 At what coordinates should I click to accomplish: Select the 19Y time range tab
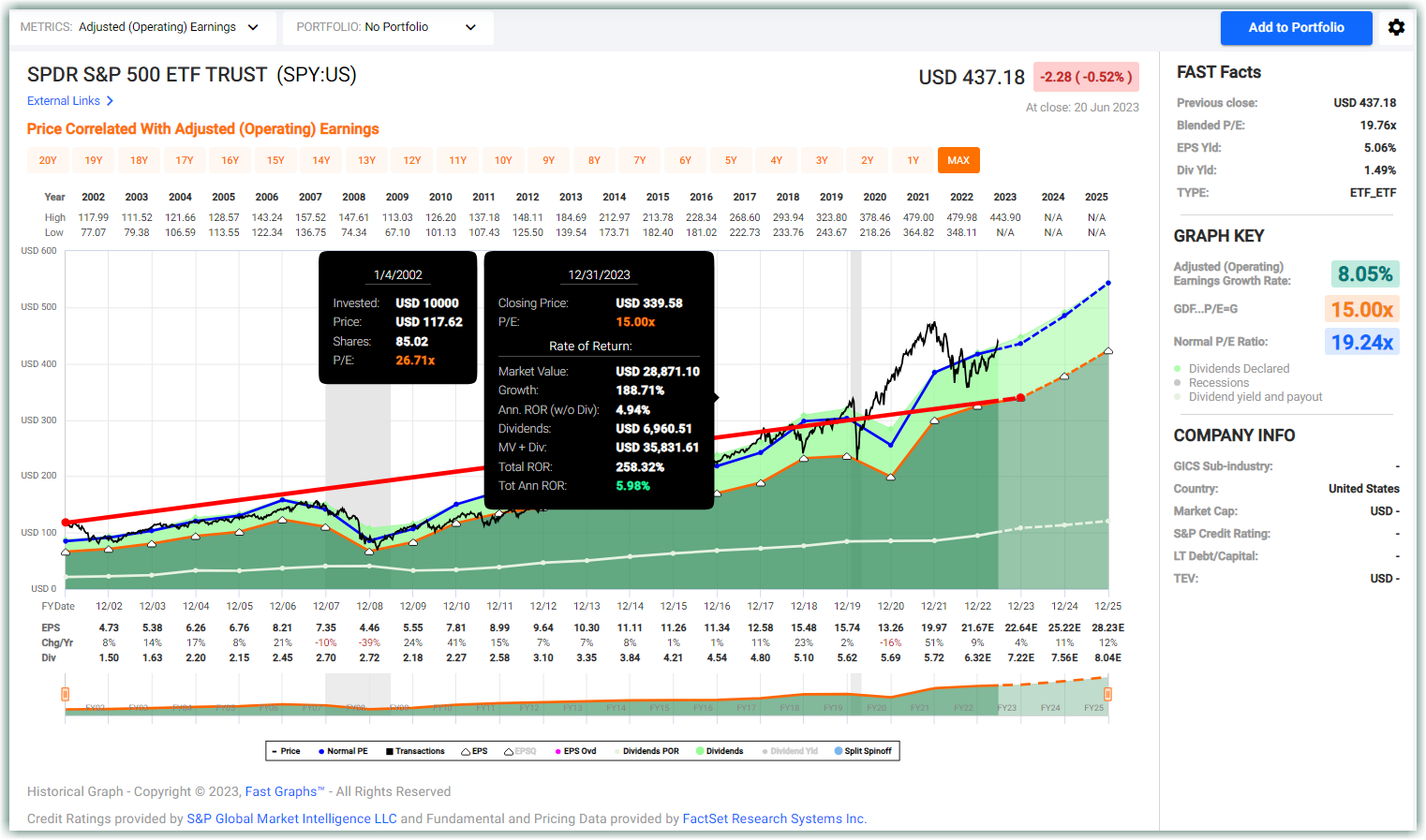(x=94, y=161)
